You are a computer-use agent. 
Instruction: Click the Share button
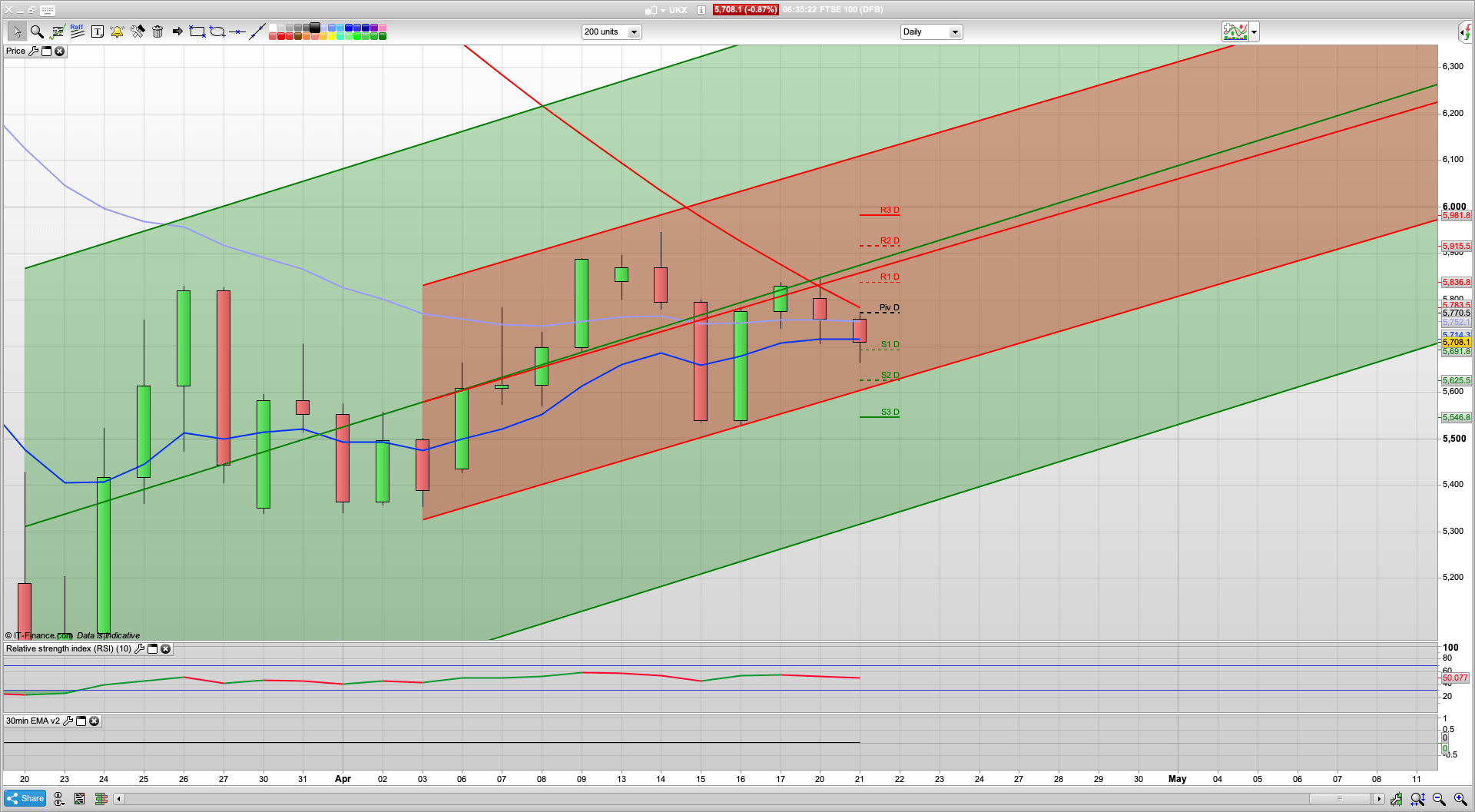[25, 799]
